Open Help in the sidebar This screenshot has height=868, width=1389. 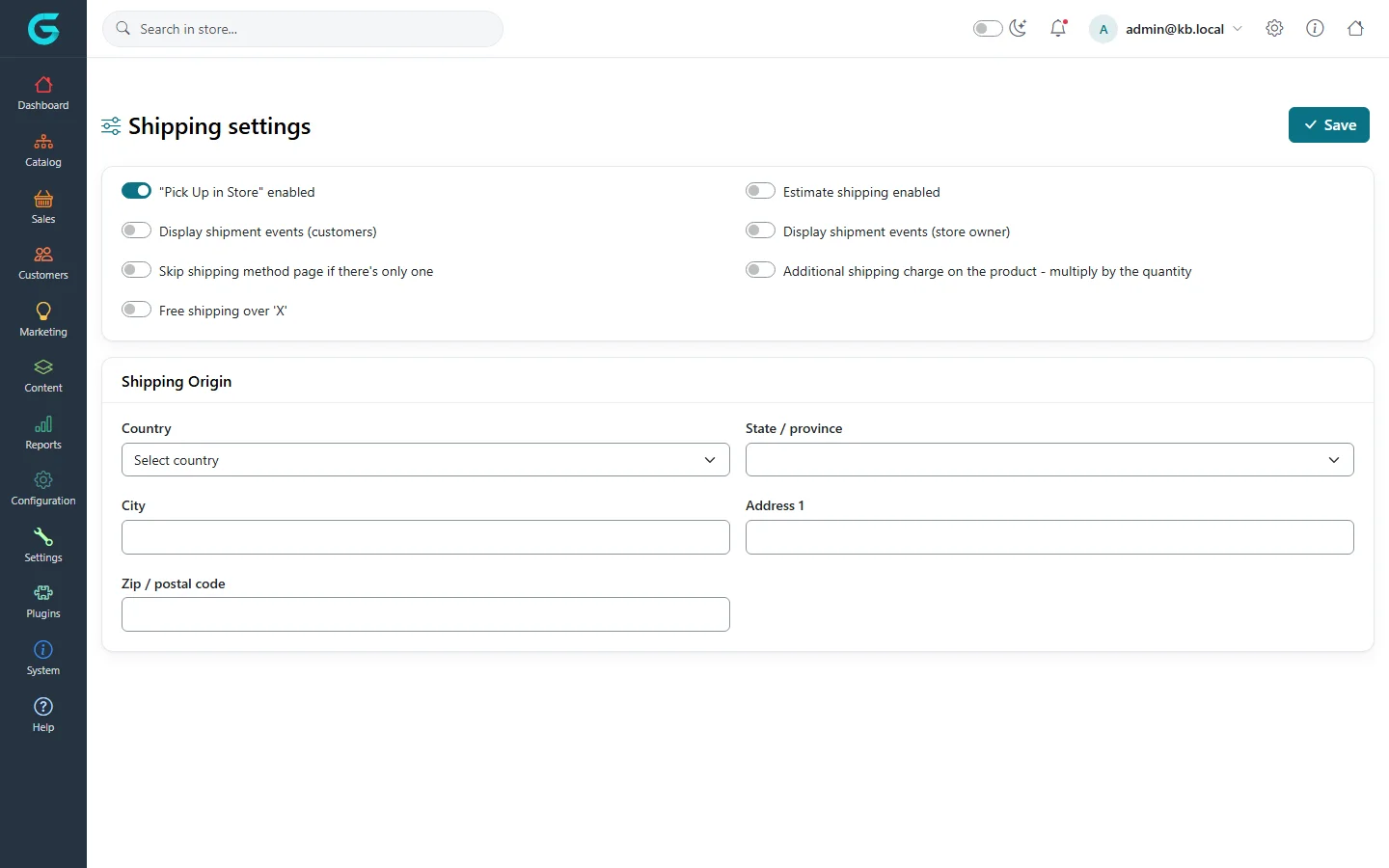(43, 716)
